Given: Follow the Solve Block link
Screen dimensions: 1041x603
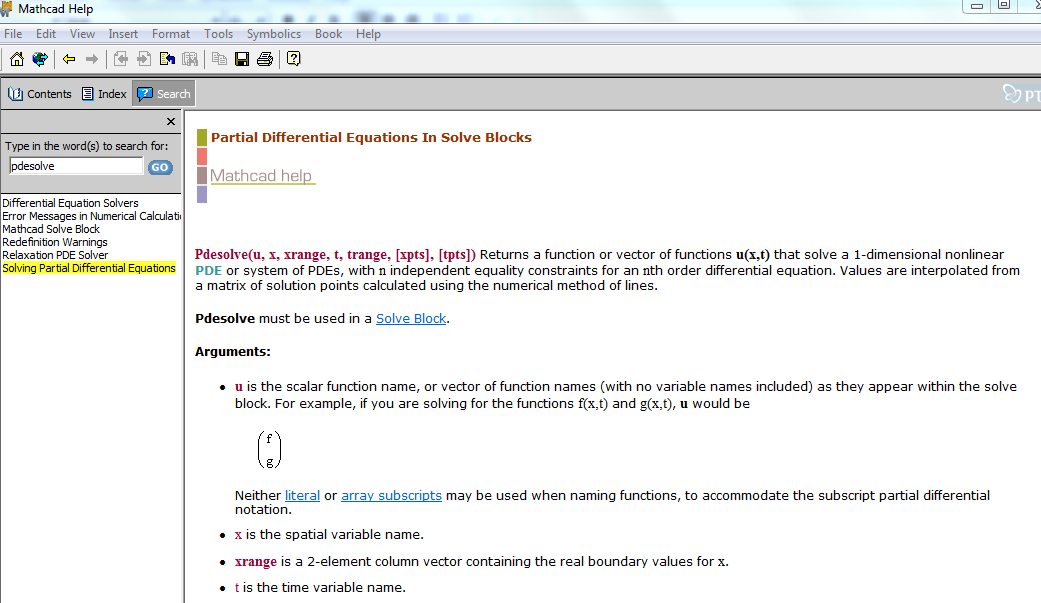Looking at the screenshot, I should coord(411,319).
